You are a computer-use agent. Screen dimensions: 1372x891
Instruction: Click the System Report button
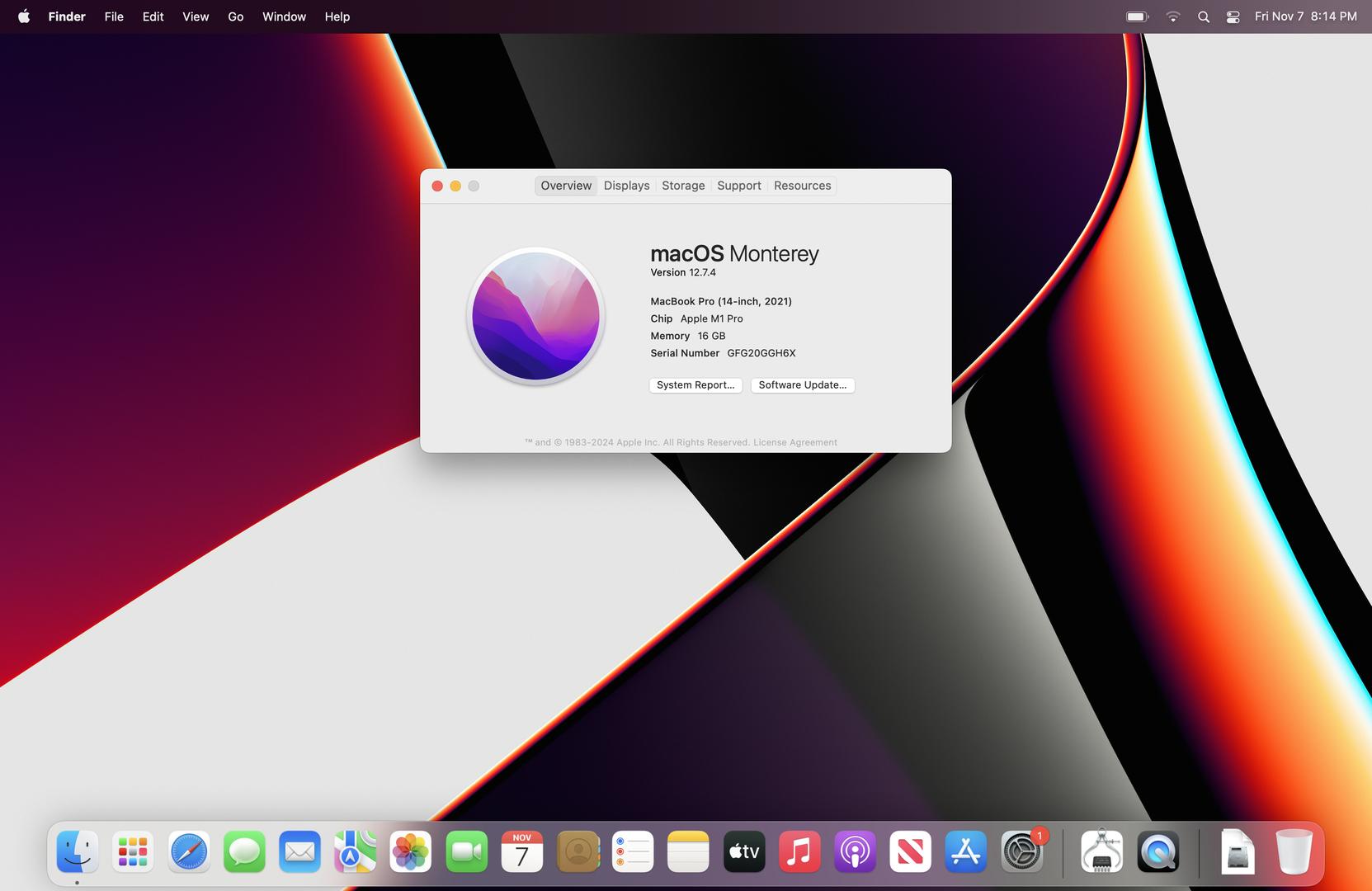695,385
